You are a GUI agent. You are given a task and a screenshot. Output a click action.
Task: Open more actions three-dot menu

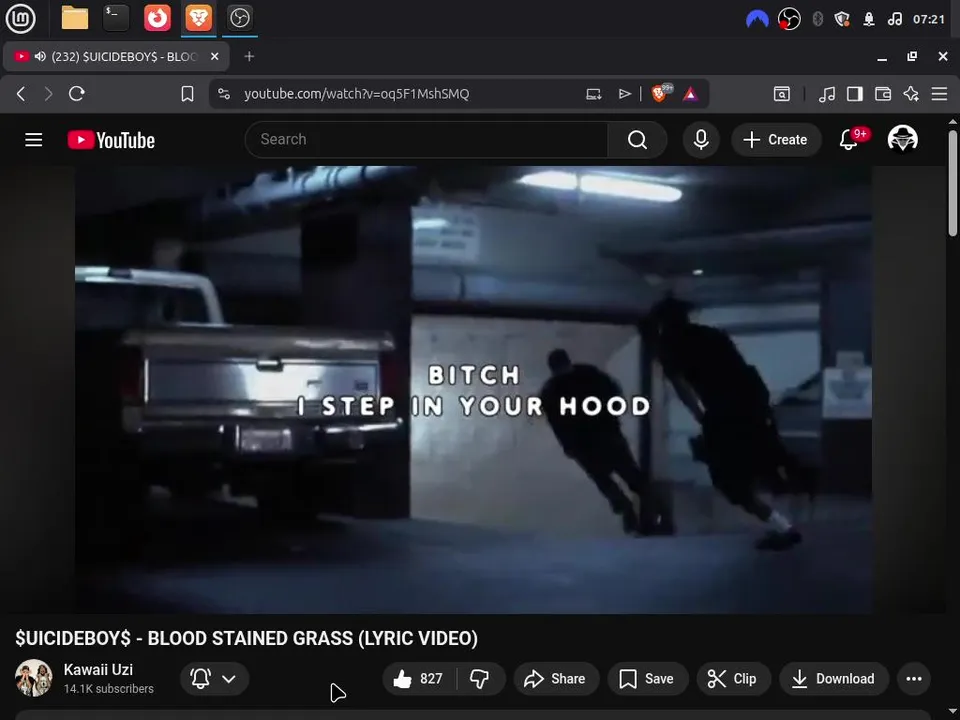(x=913, y=678)
